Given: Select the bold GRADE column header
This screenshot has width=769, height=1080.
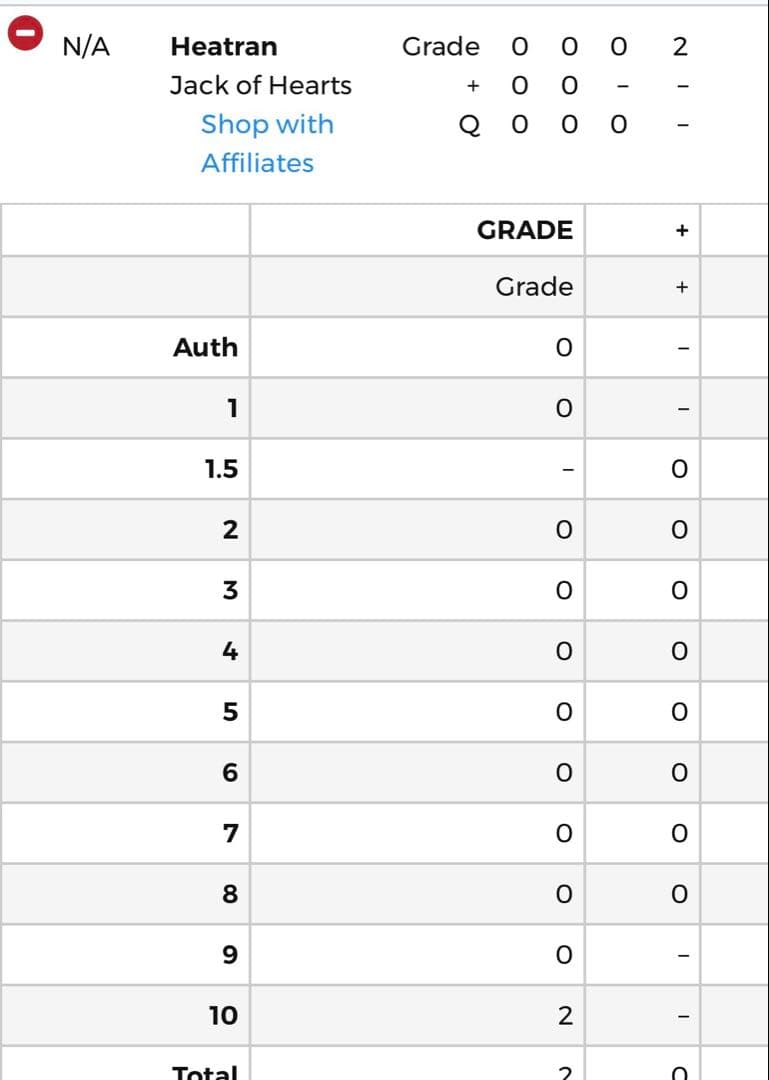Looking at the screenshot, I should pyautogui.click(x=525, y=230).
